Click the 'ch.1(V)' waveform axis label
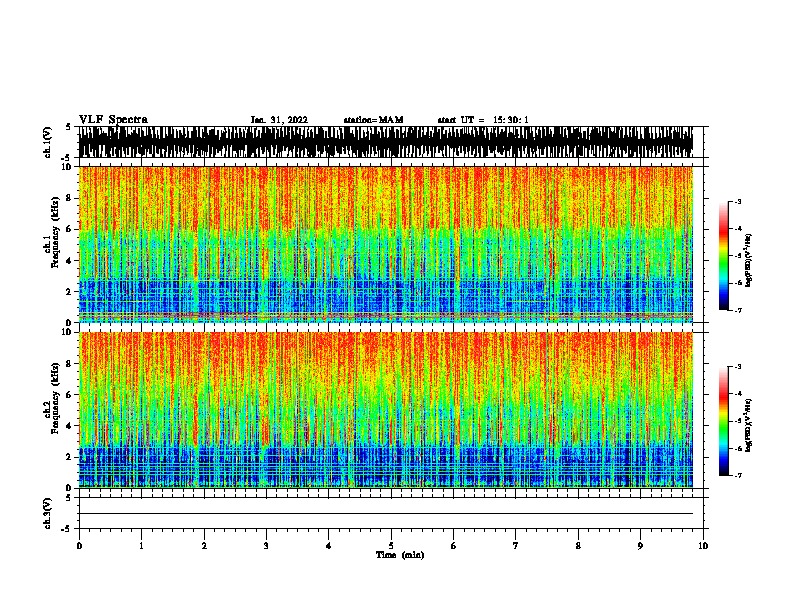The height and width of the screenshot is (612, 792). point(47,142)
